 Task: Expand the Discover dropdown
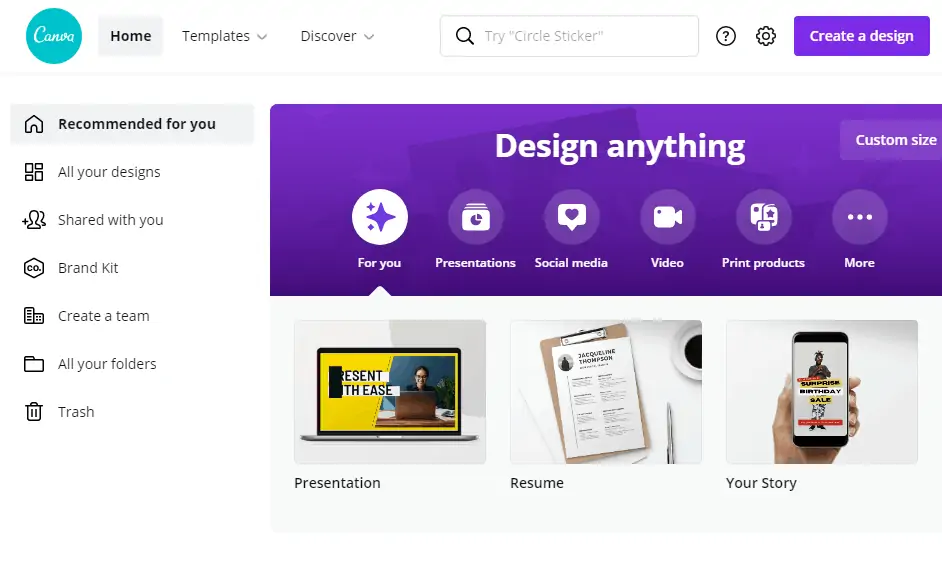click(x=336, y=35)
